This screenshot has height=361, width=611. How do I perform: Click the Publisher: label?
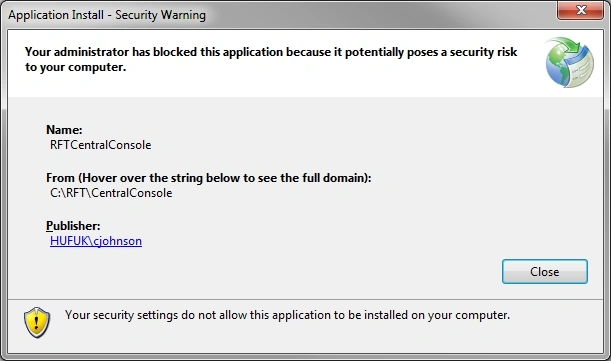coord(73,226)
